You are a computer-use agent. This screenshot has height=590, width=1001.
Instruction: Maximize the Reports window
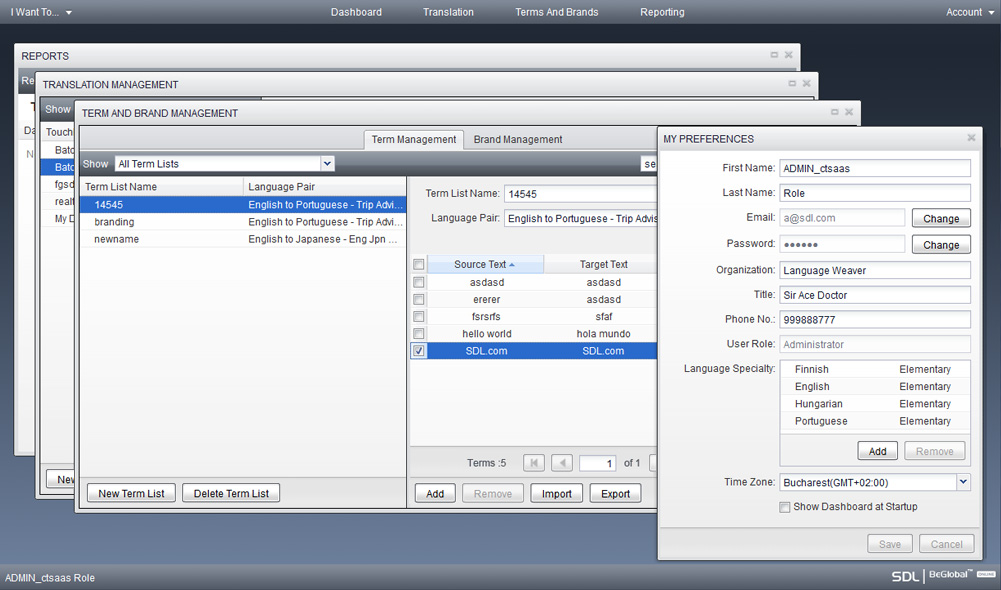coord(774,55)
